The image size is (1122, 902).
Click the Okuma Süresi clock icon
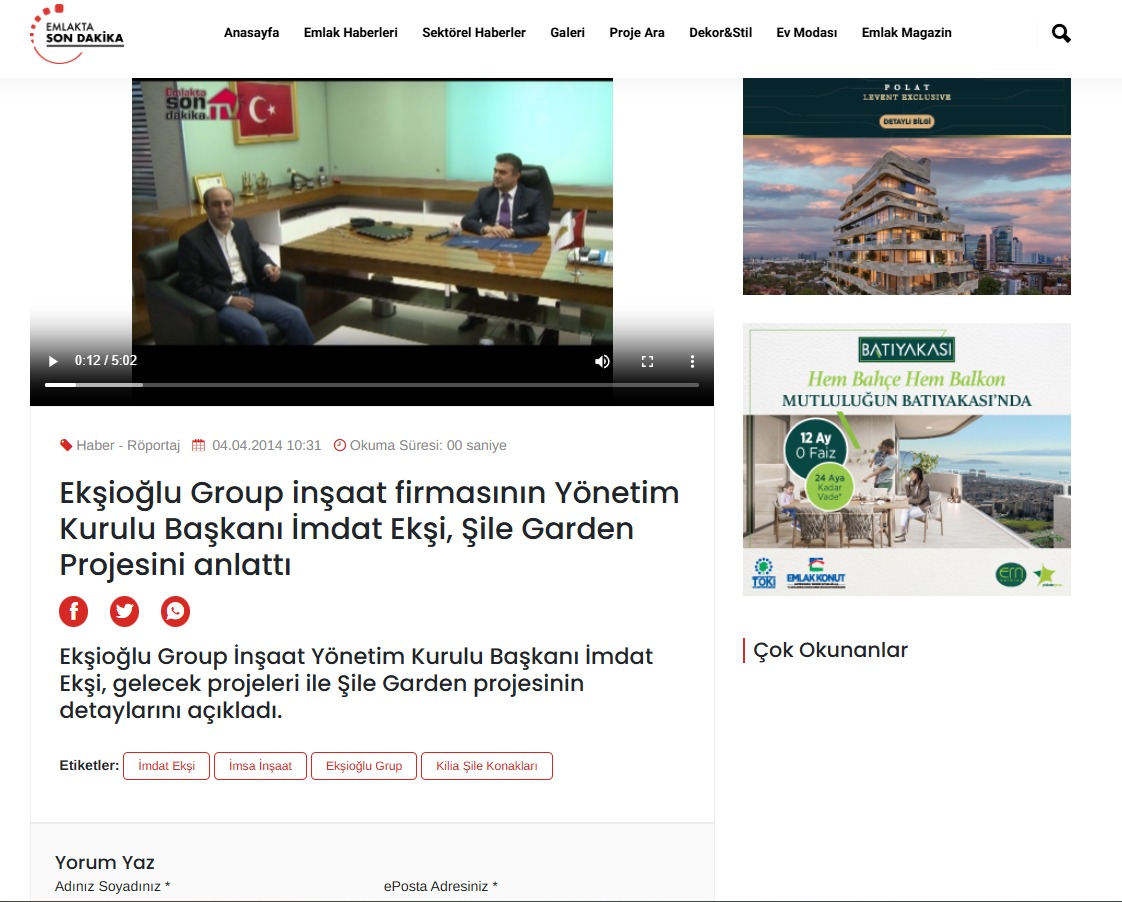click(x=340, y=445)
